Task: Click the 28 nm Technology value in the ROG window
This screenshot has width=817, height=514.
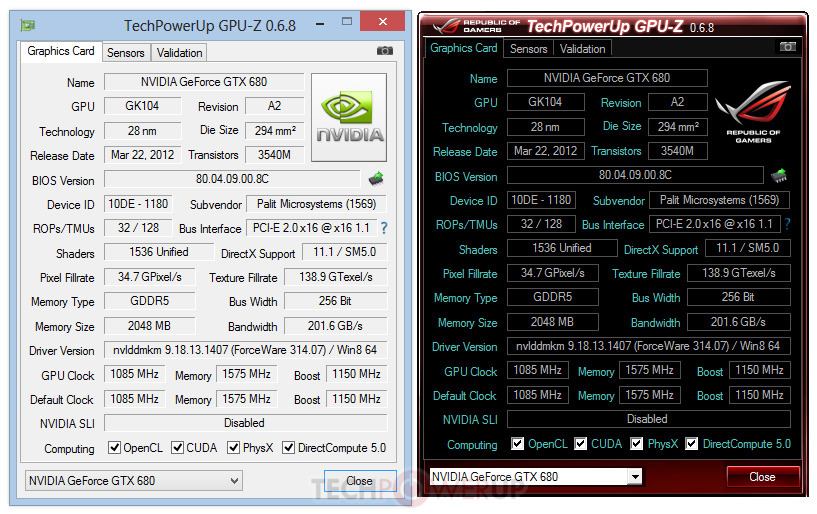Action: [546, 127]
